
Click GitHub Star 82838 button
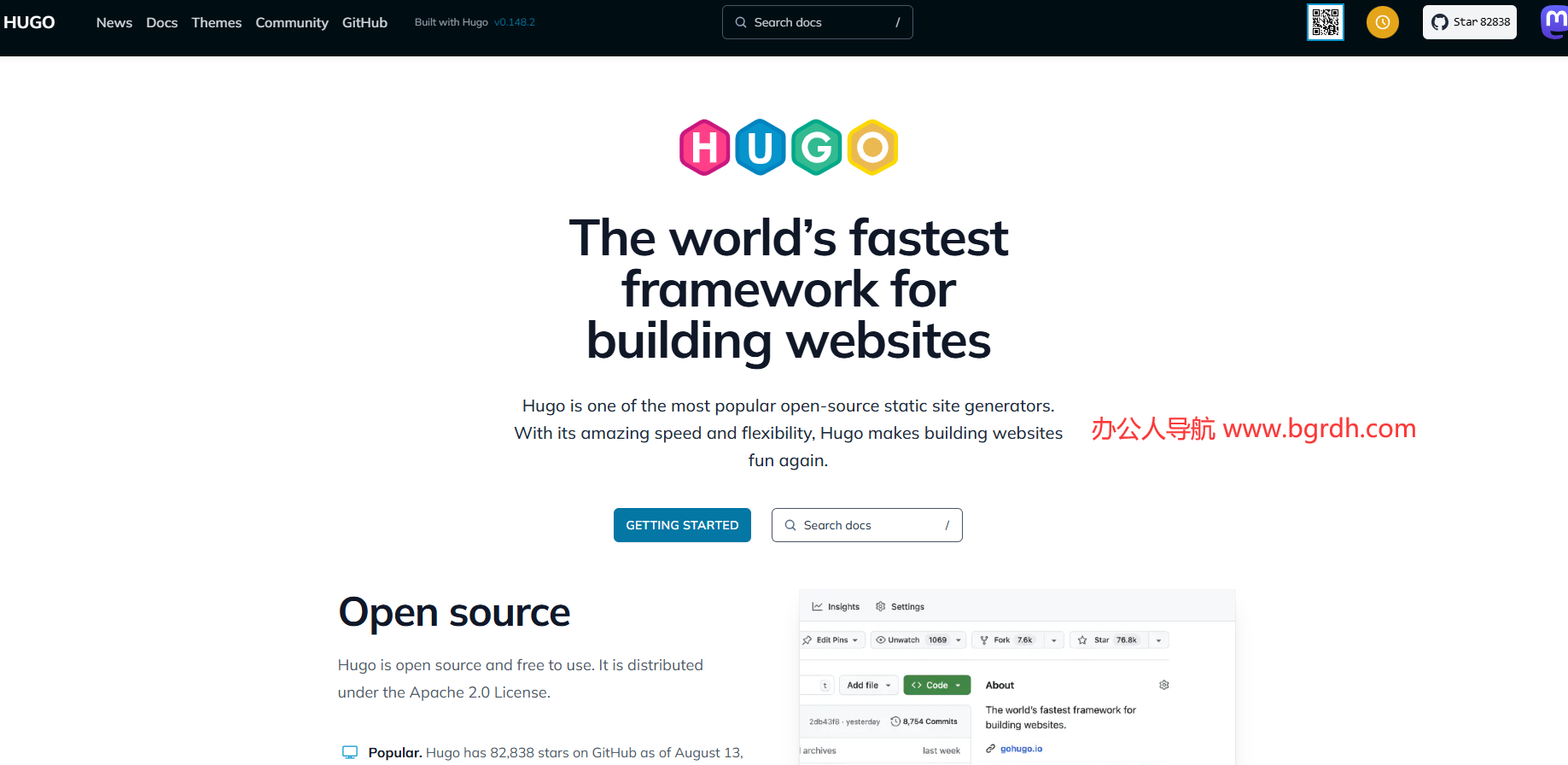tap(1469, 22)
